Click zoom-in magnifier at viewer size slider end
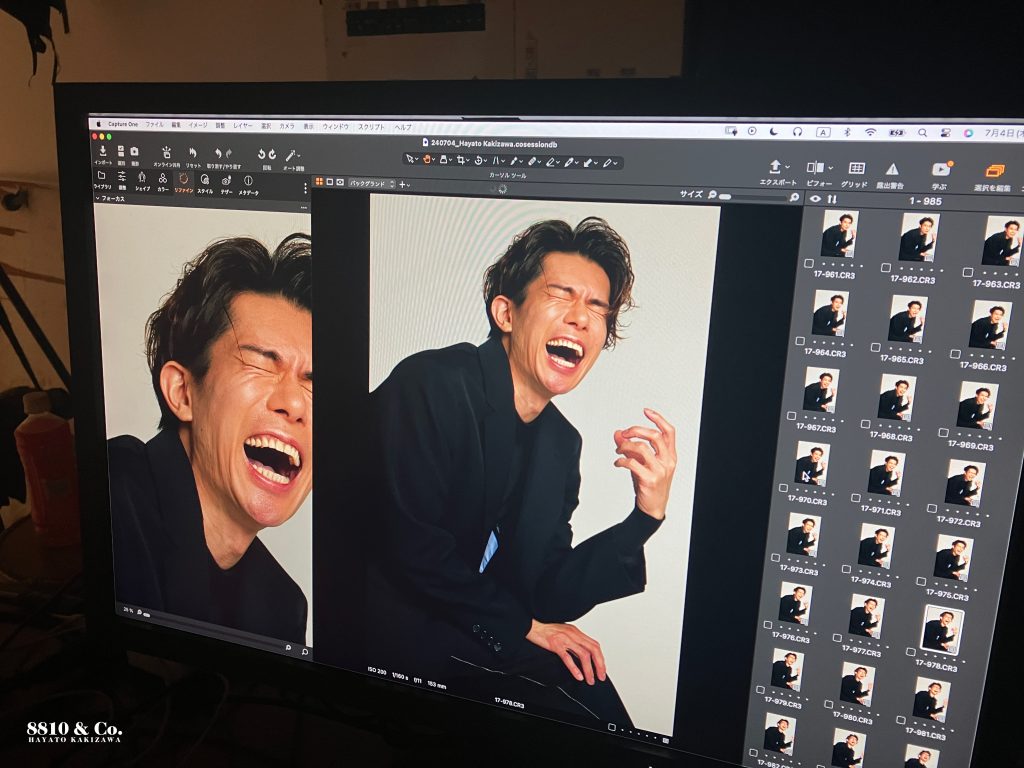This screenshot has height=768, width=1024. (x=794, y=197)
